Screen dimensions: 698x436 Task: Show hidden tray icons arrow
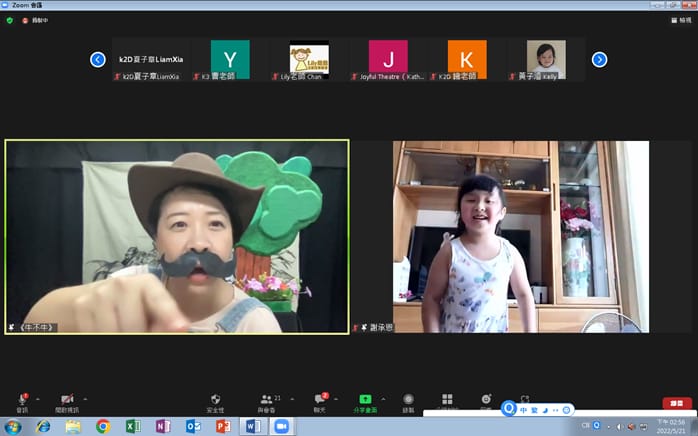tap(609, 427)
